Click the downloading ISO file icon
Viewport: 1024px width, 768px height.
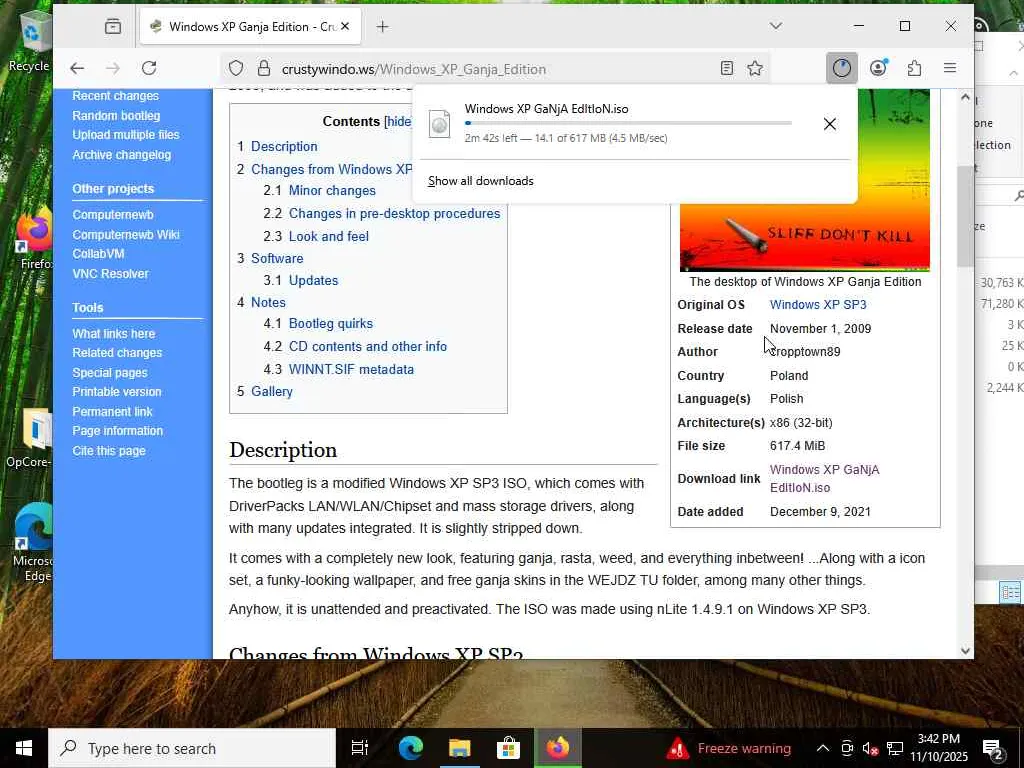click(440, 123)
